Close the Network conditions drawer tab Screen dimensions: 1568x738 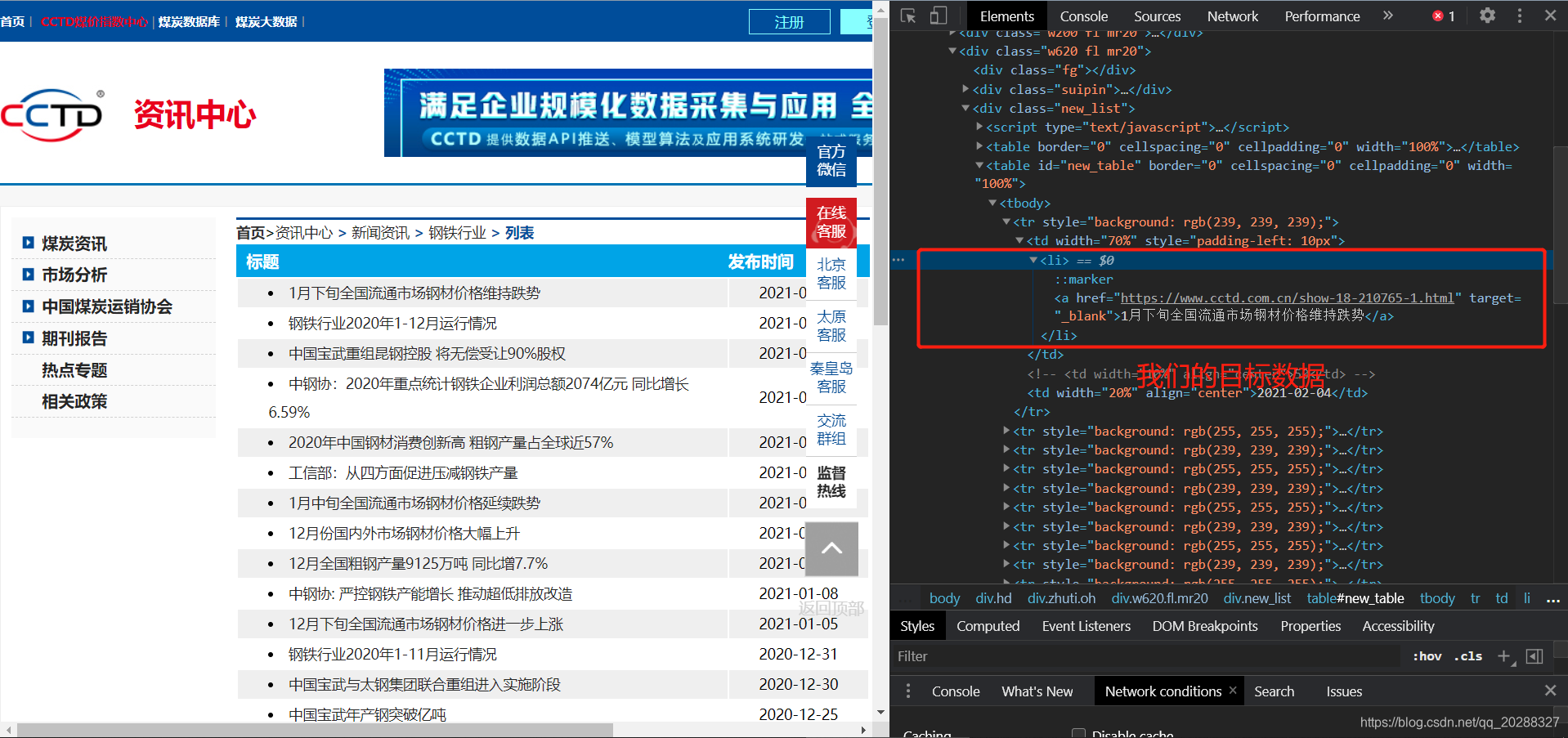1234,691
